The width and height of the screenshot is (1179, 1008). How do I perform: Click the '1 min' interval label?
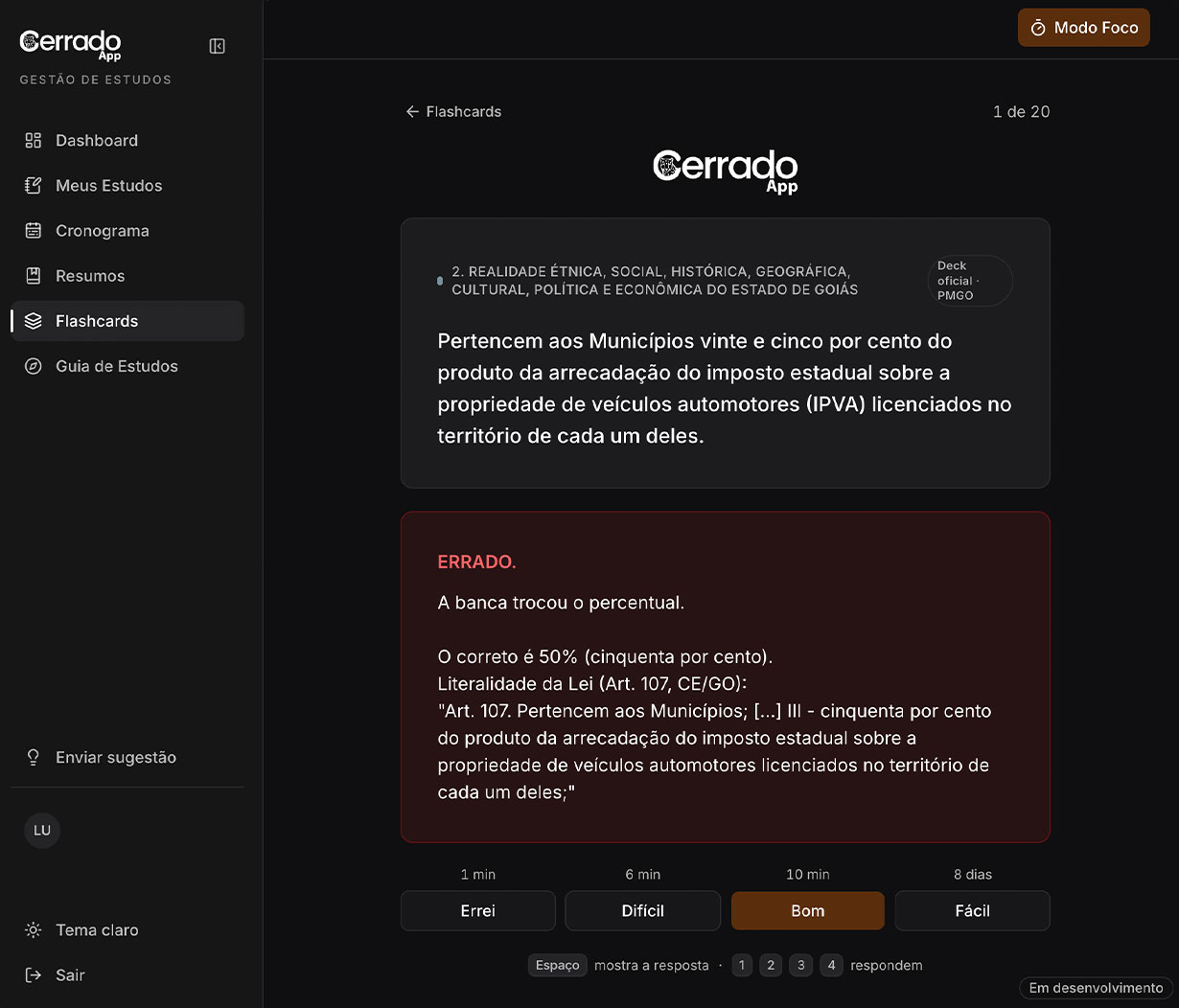pos(477,875)
